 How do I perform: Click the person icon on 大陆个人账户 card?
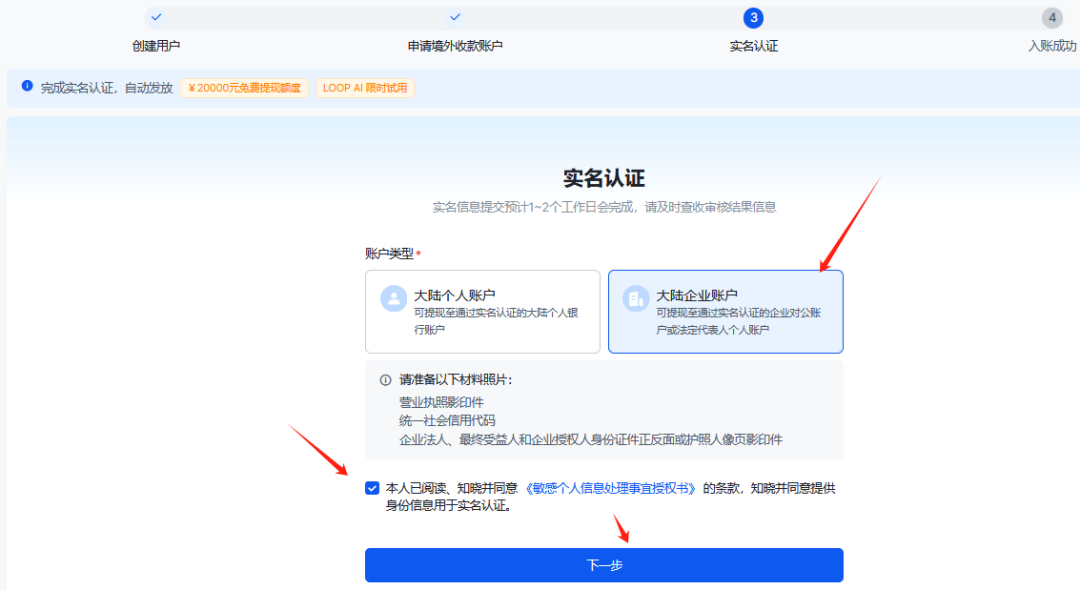pos(393,299)
